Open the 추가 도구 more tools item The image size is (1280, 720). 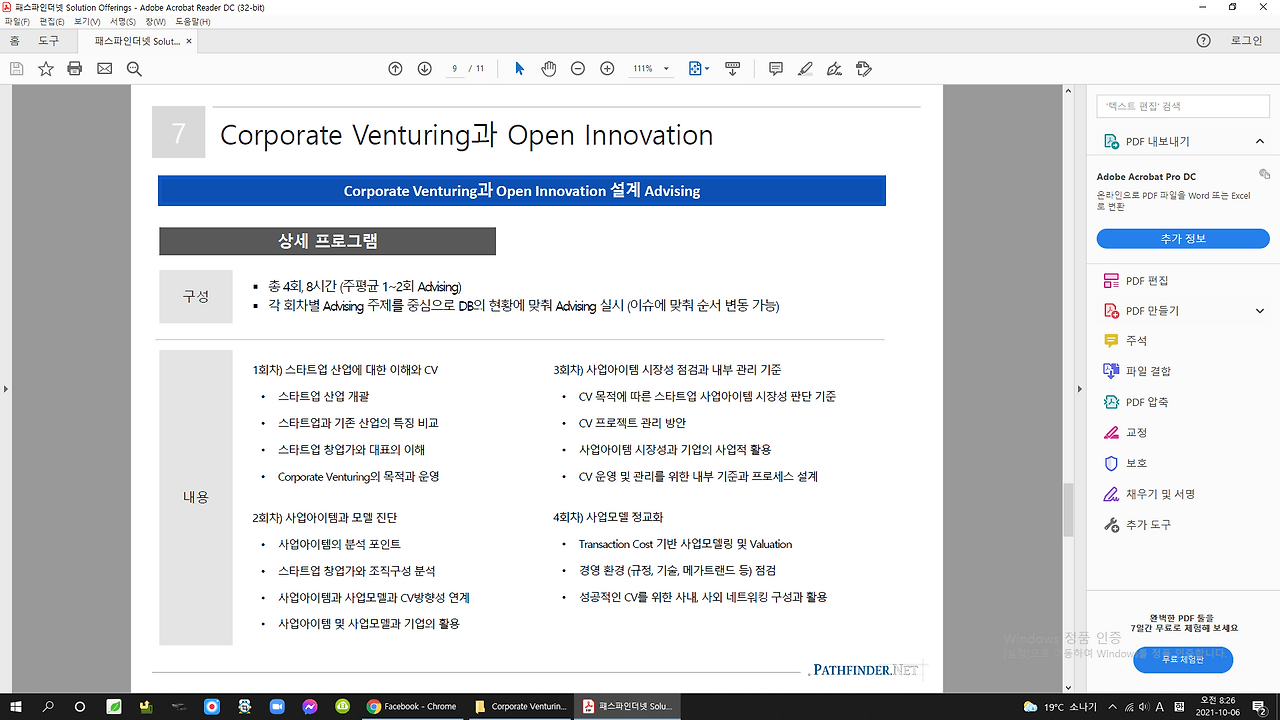click(1137, 525)
